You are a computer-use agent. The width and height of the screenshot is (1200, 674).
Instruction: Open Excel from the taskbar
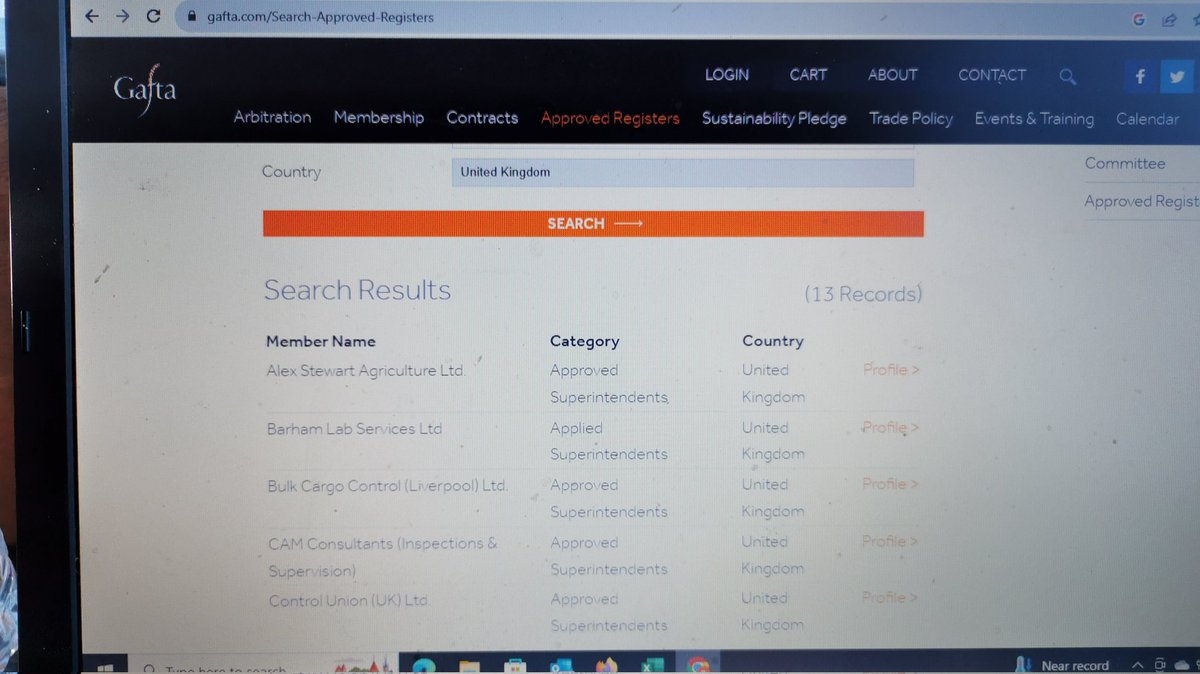(652, 666)
